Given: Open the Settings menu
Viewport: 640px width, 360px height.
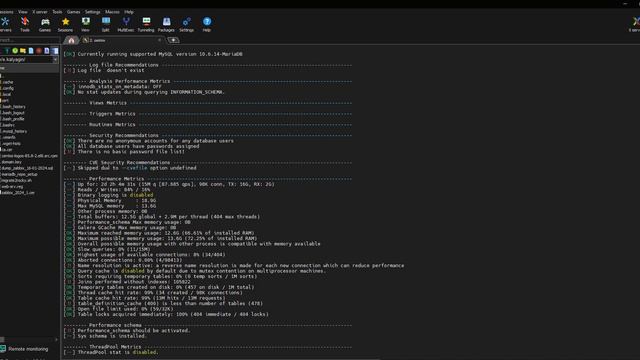Looking at the screenshot, I should 92,12.
